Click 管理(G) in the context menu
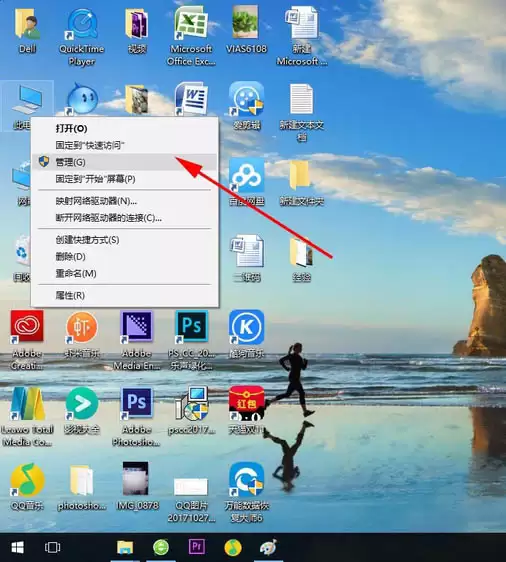The height and width of the screenshot is (562, 506). [124, 162]
